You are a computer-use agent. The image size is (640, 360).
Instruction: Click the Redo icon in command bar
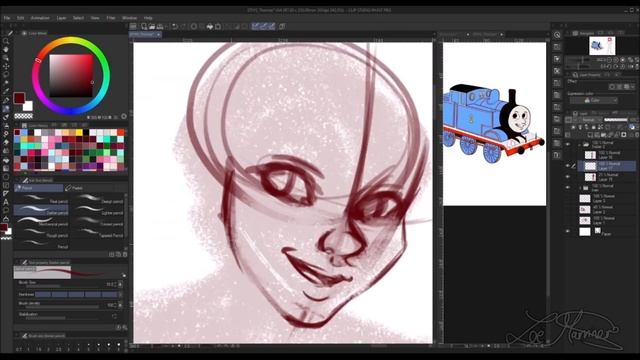point(183,27)
